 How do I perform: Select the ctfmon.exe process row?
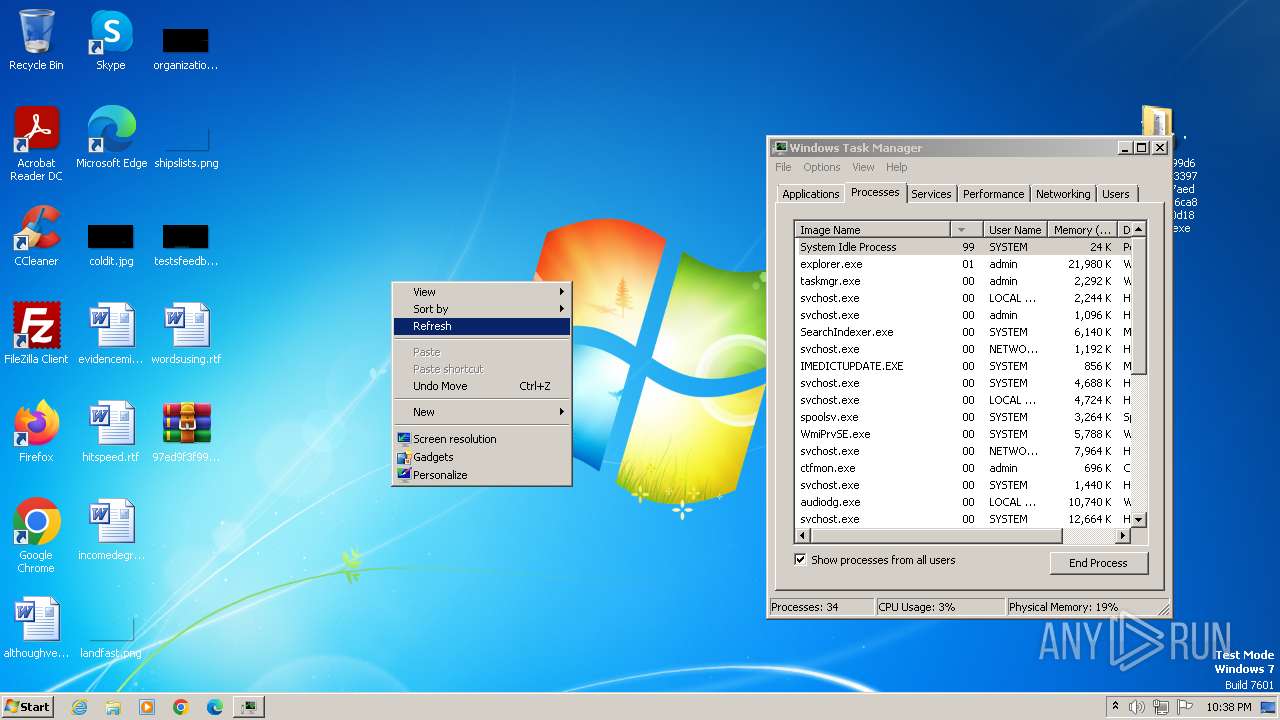pyautogui.click(x=963, y=468)
